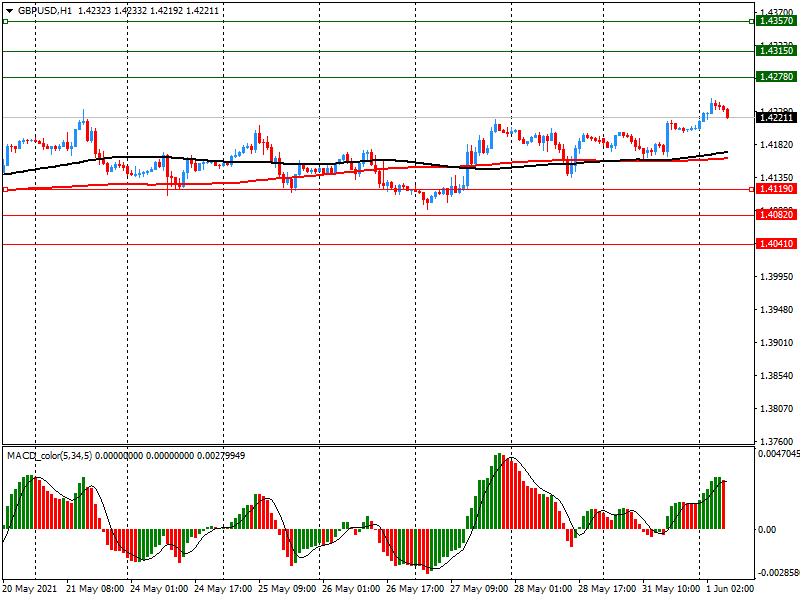Image resolution: width=800 pixels, height=600 pixels.
Task: Click the triangle arrow beside GBPUSD,H1
Action: click(x=9, y=10)
